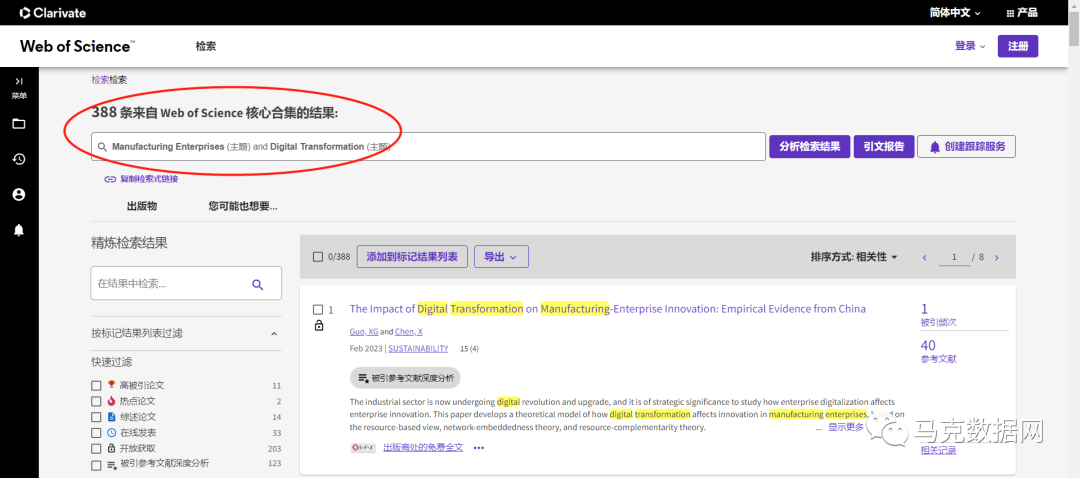Tick the review articles checkbox
The image size is (1080, 478).
(x=96, y=417)
